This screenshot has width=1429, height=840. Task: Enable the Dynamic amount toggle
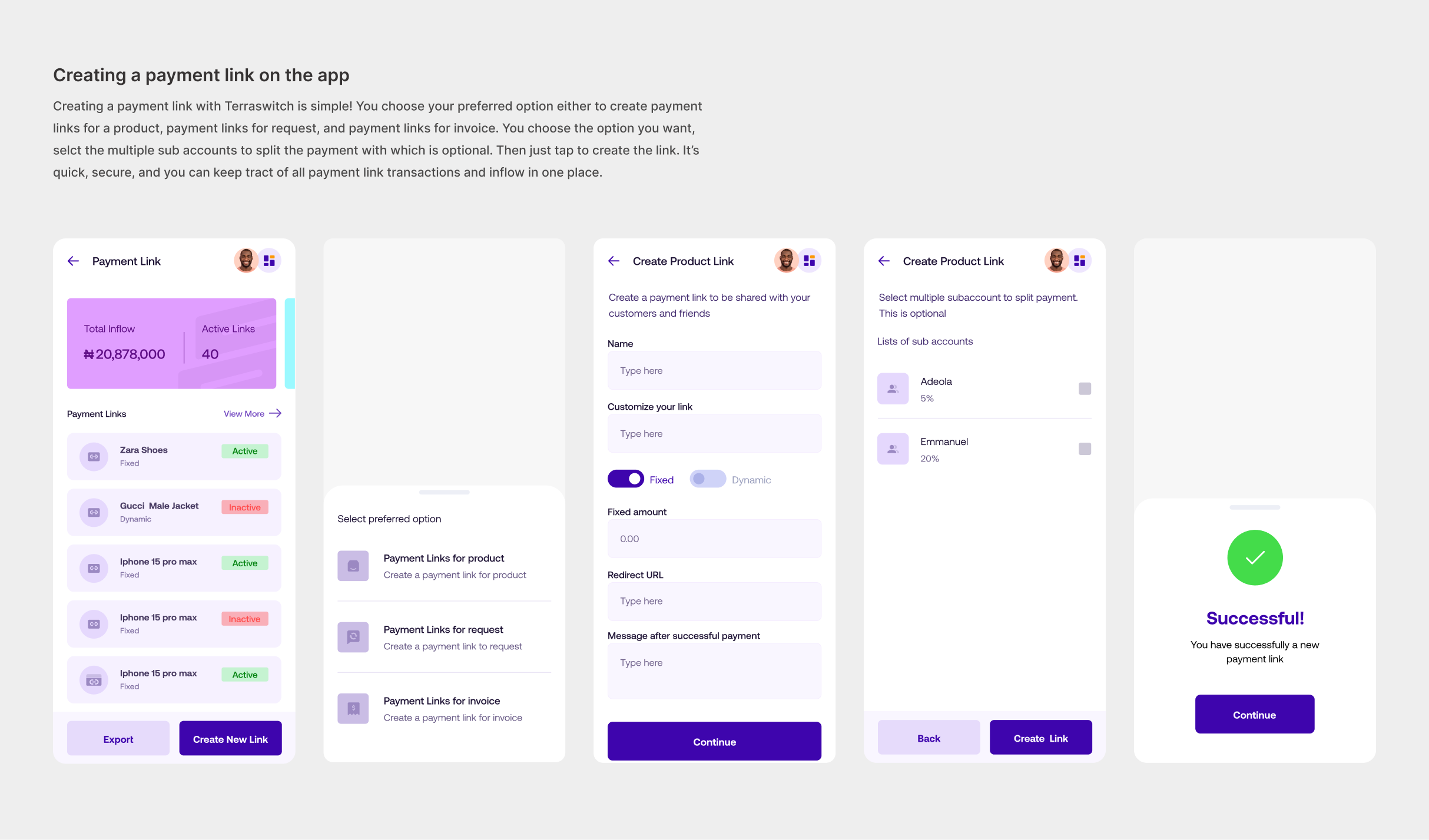pyautogui.click(x=707, y=479)
